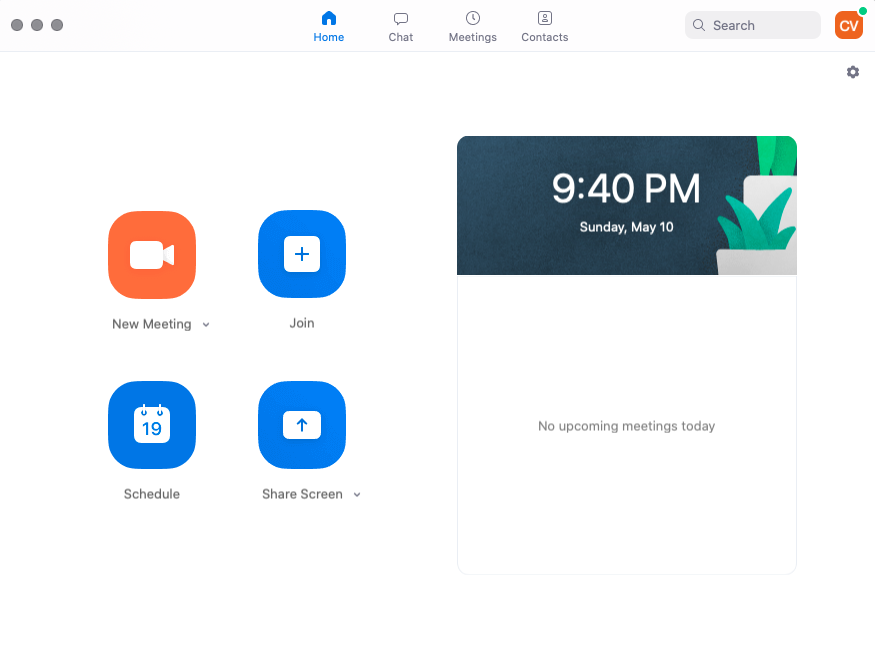The width and height of the screenshot is (875, 648).
Task: Open the Chat panel icon
Action: coord(400,25)
